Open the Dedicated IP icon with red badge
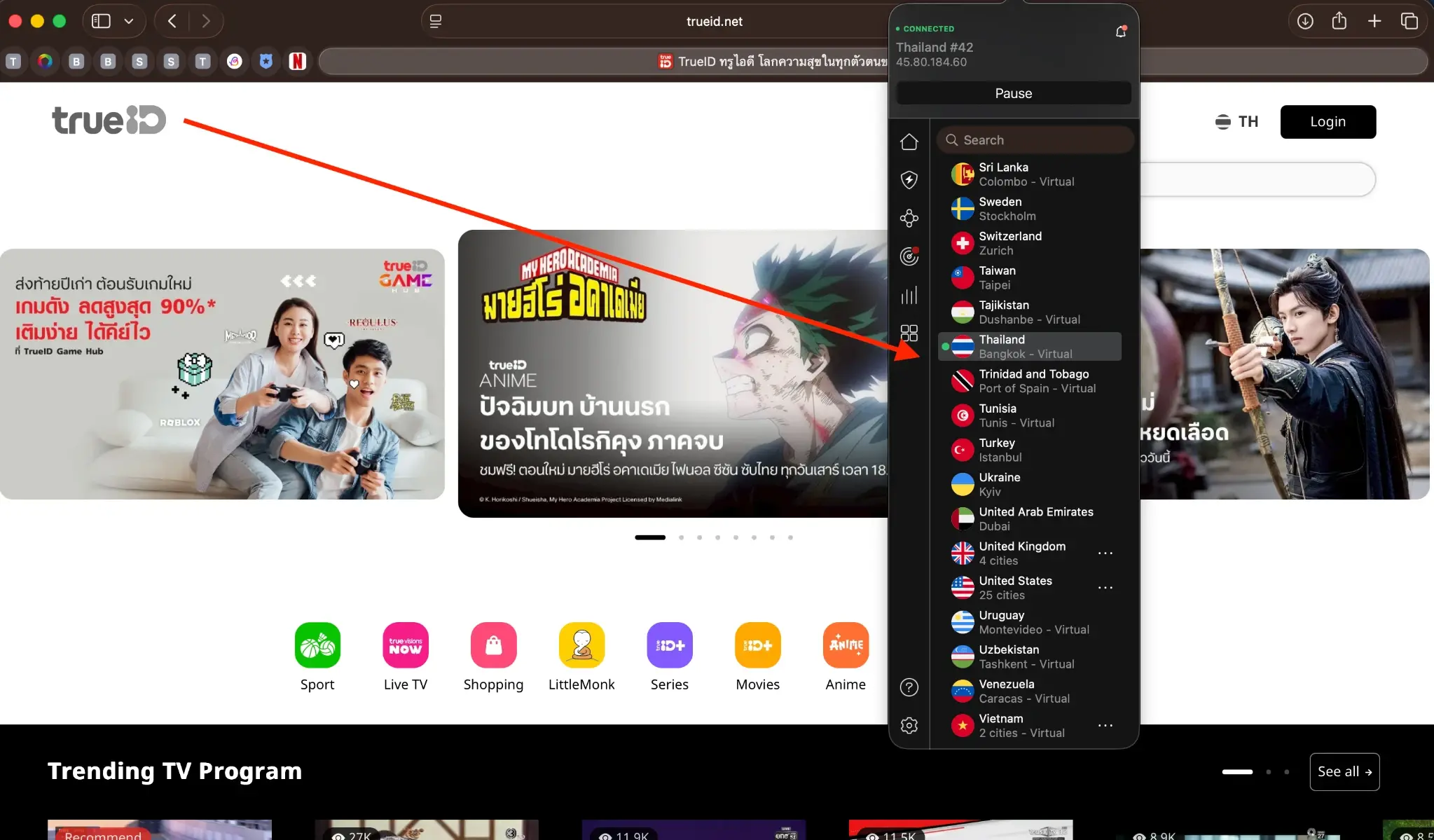This screenshot has height=840, width=1434. 909,256
